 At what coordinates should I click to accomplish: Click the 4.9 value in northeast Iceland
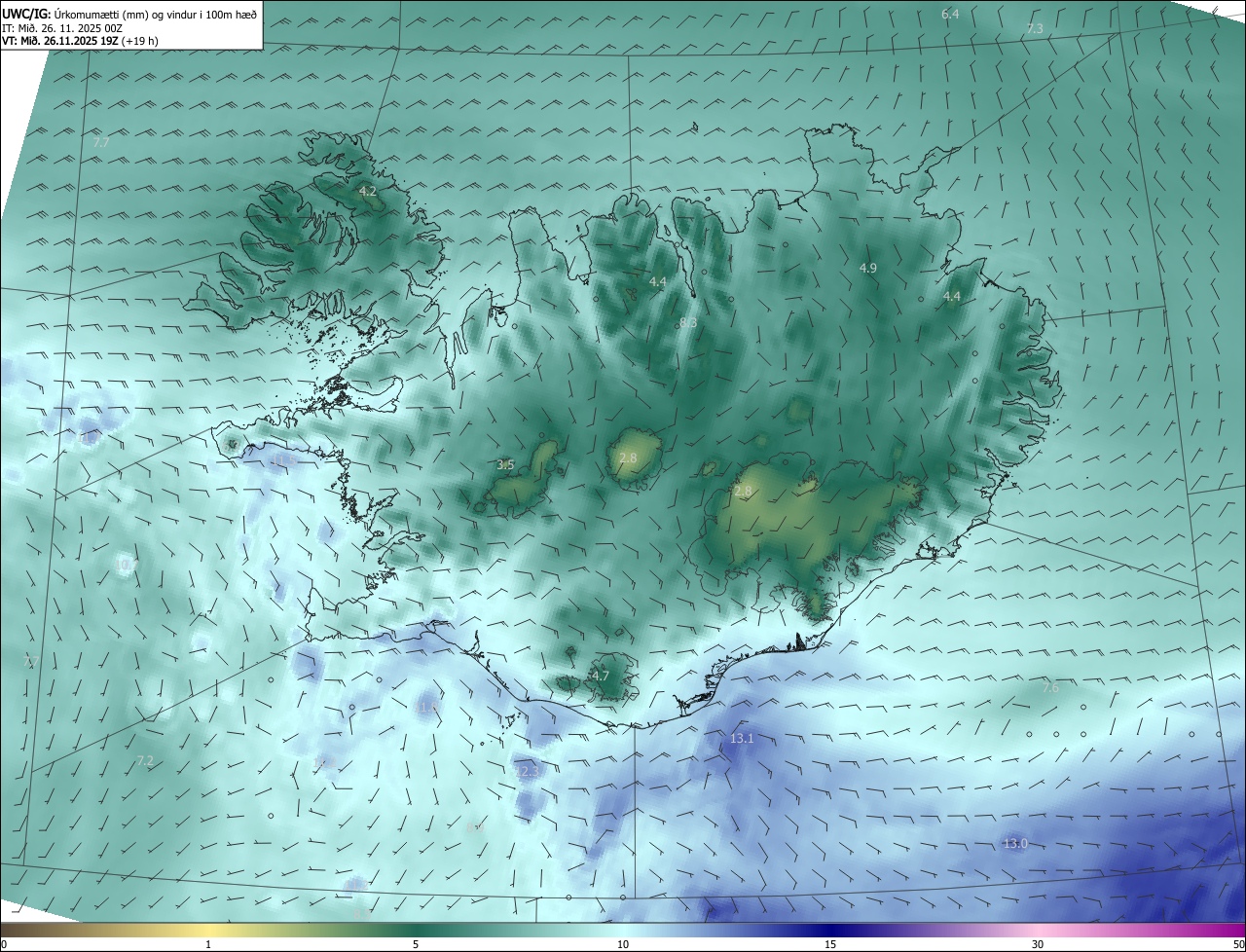click(x=868, y=268)
